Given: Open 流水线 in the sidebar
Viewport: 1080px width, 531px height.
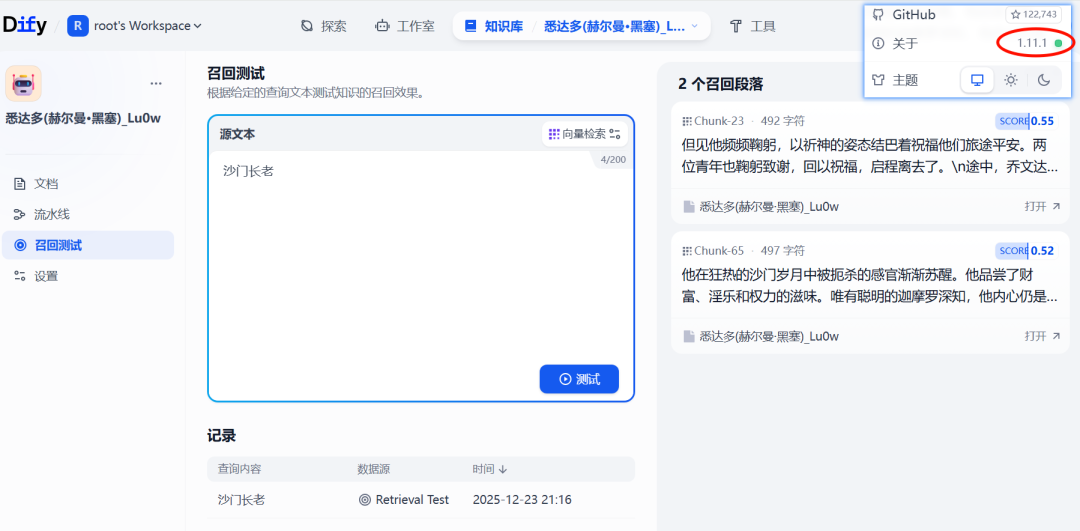Looking at the screenshot, I should click(x=88, y=214).
